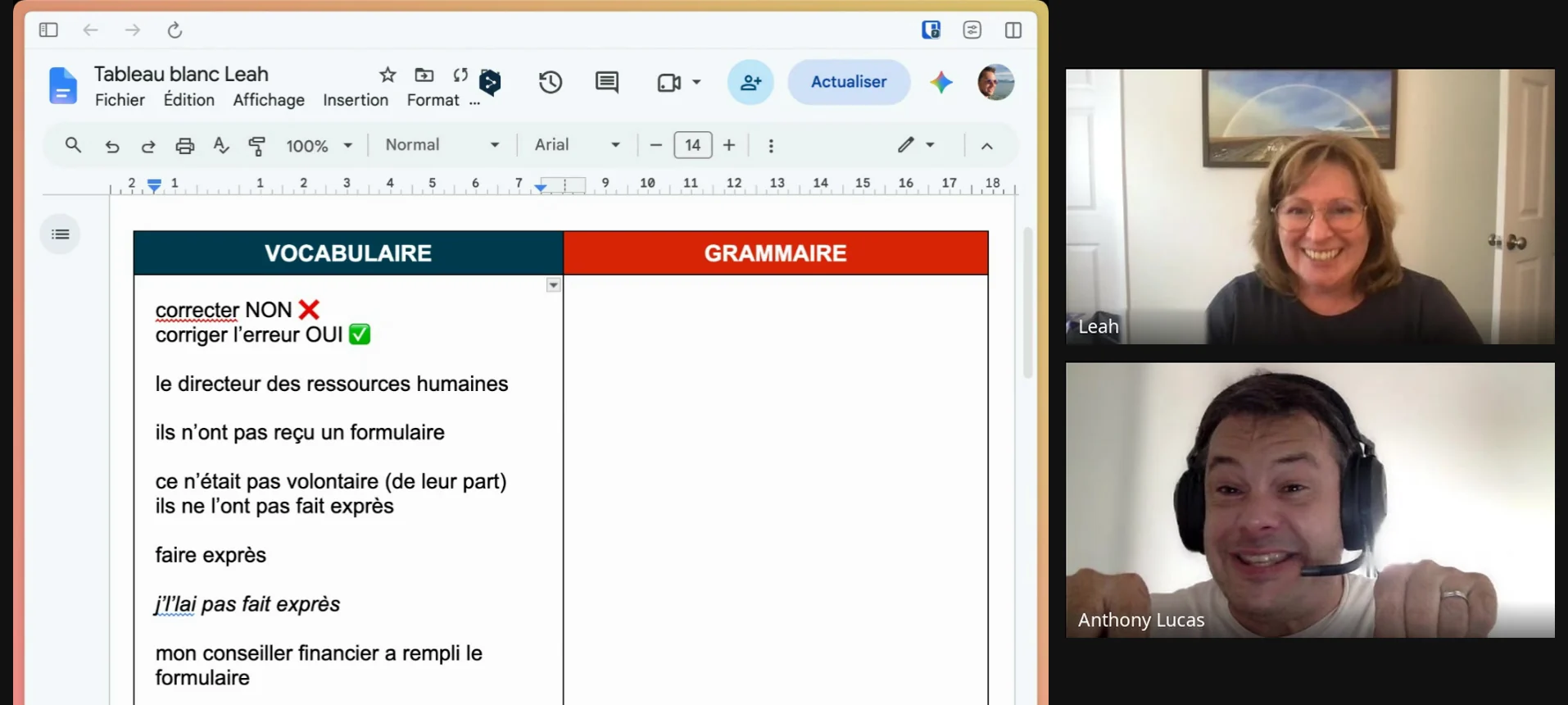1568x705 pixels.
Task: Decrease font size with minus
Action: tap(655, 145)
